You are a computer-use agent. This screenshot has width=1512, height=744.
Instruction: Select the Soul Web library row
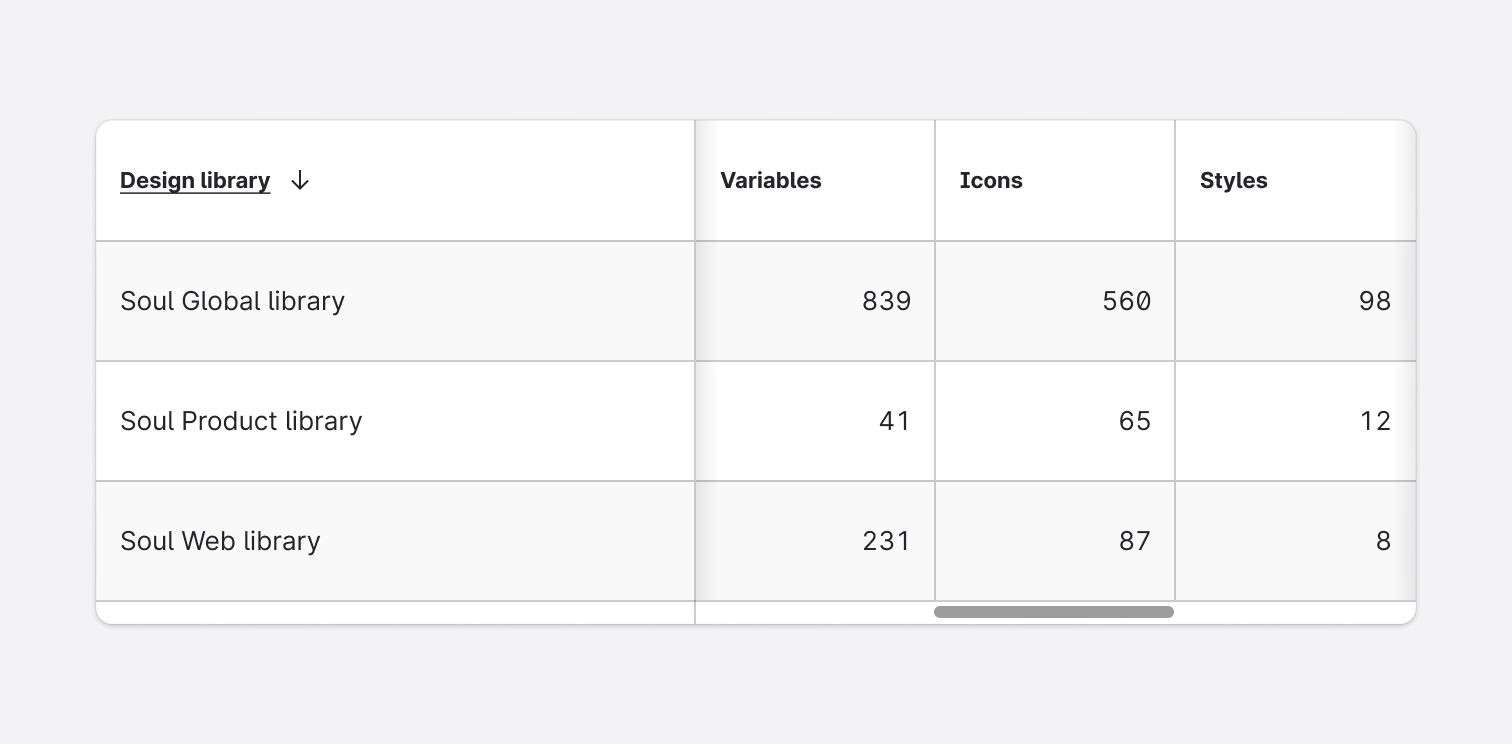click(x=220, y=541)
